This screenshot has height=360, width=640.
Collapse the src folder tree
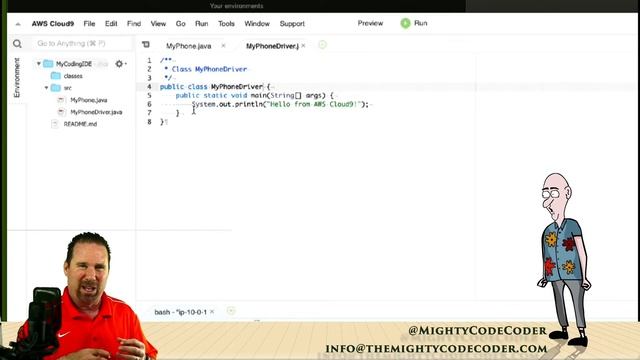pyautogui.click(x=46, y=88)
